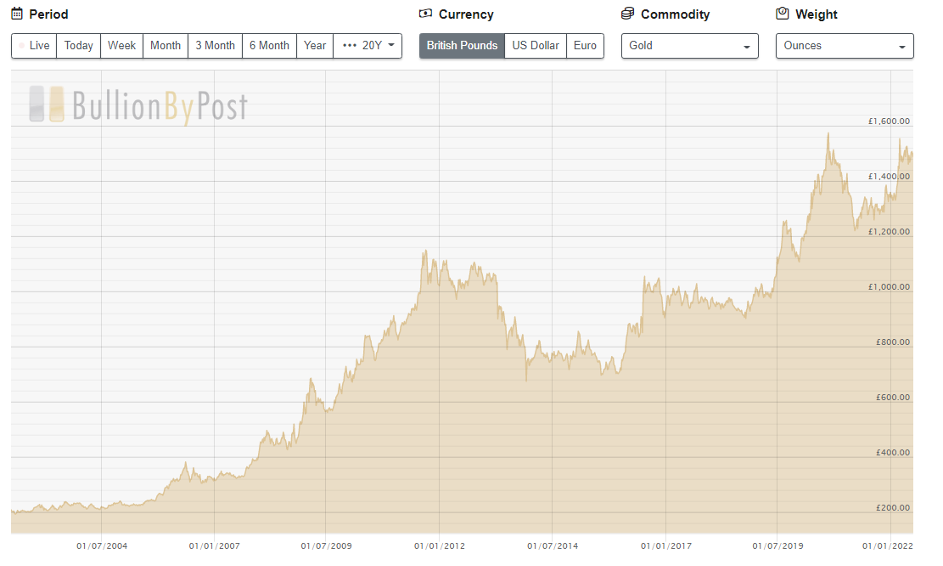Click the BullionByPost logo watermark

(138, 105)
